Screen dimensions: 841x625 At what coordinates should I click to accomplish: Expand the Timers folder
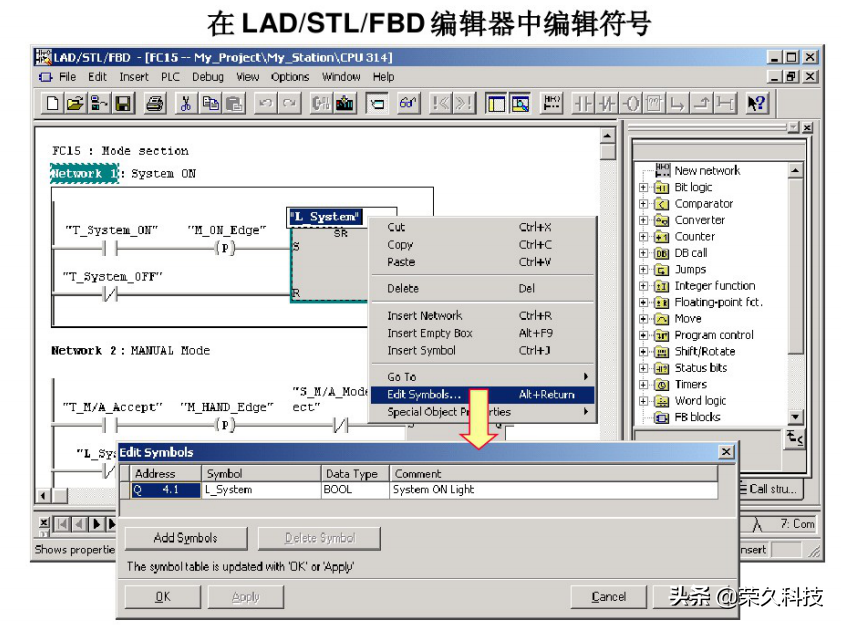click(x=644, y=385)
